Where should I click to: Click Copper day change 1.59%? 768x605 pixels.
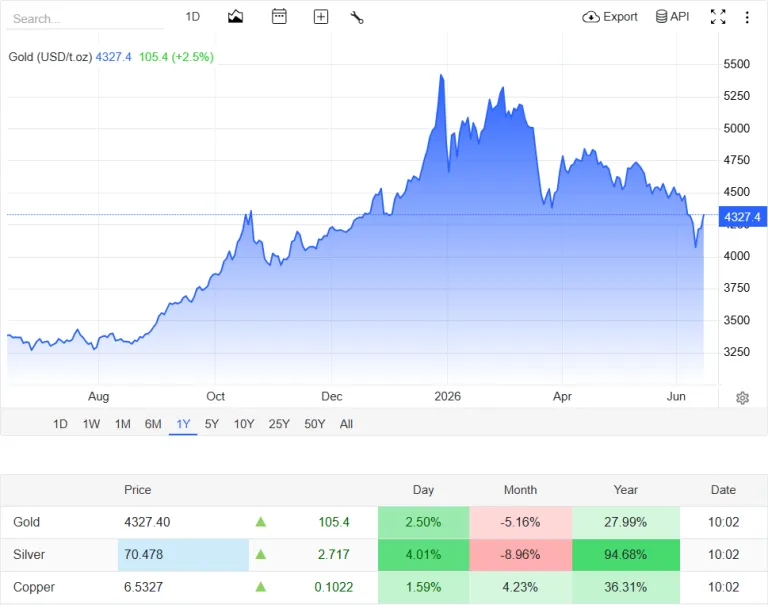423,587
